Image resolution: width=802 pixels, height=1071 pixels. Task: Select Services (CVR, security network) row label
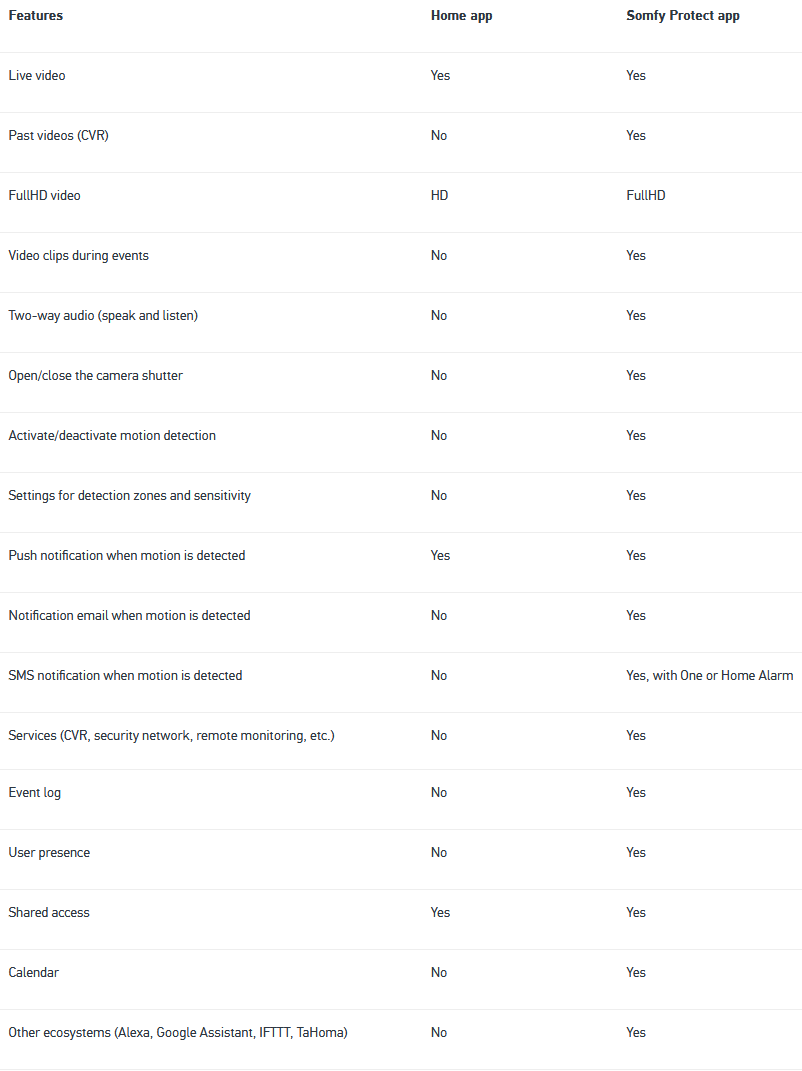pos(171,736)
